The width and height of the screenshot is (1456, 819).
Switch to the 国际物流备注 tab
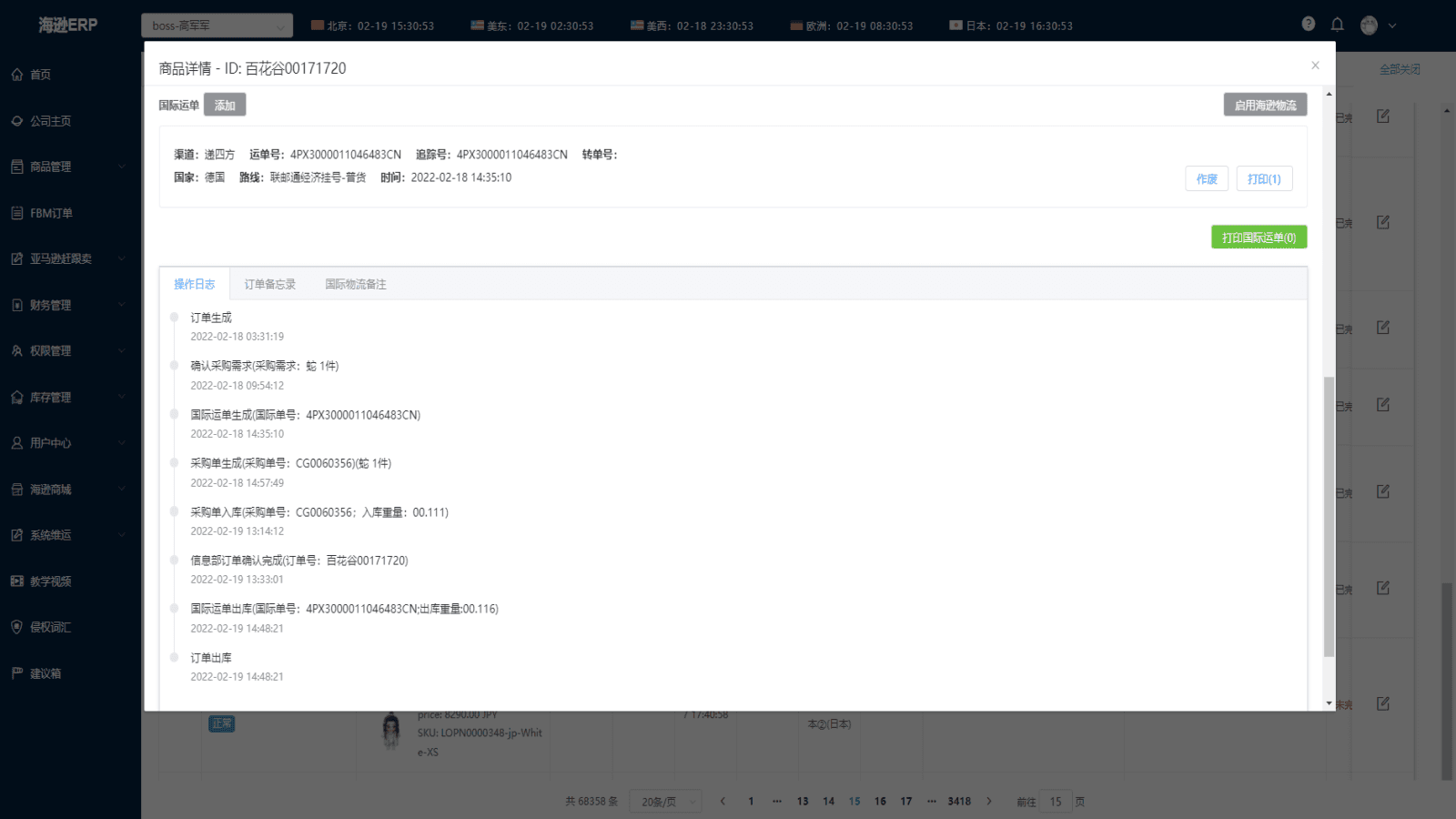pos(356,285)
